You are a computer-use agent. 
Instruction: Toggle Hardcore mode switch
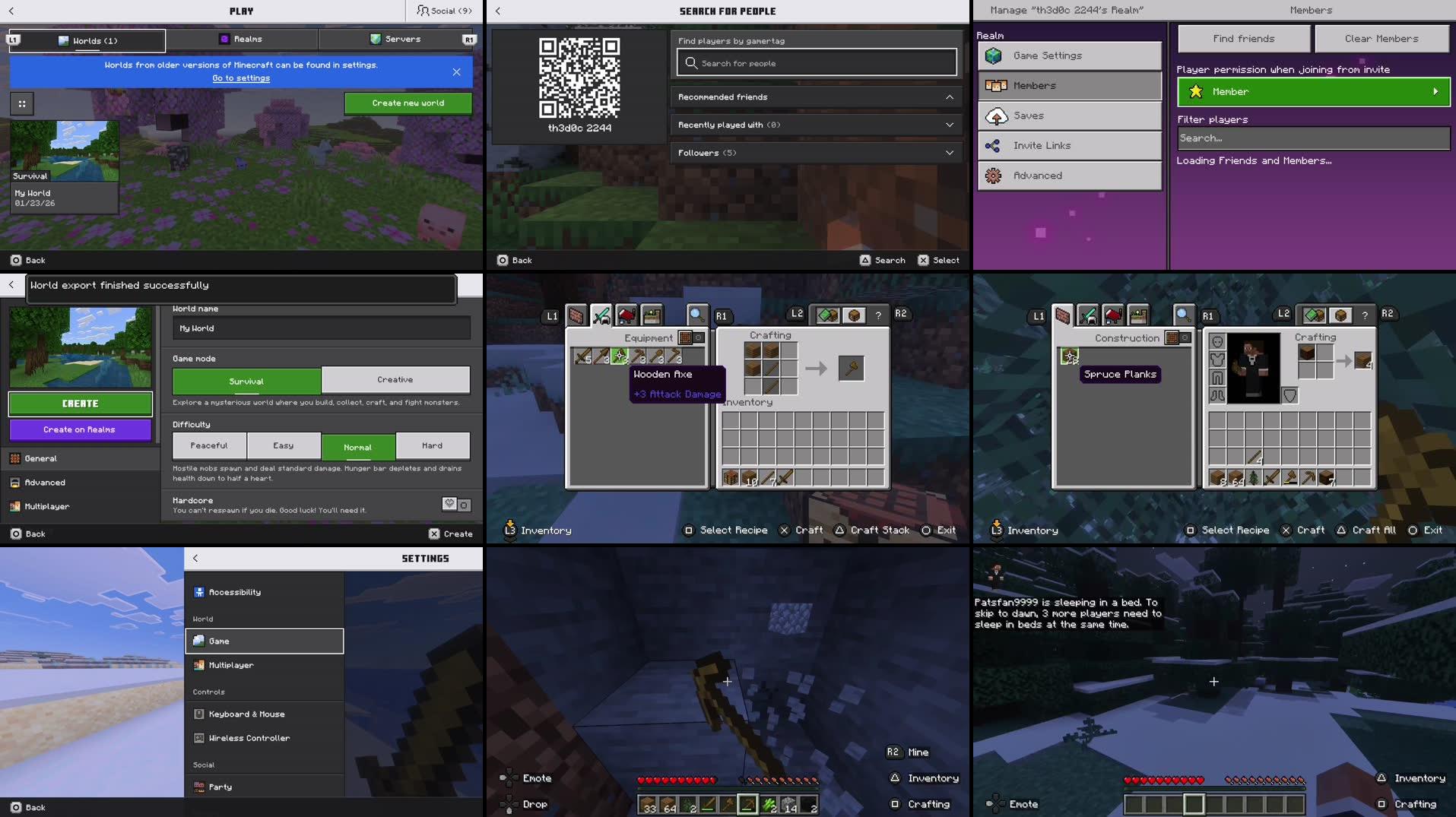pos(456,505)
